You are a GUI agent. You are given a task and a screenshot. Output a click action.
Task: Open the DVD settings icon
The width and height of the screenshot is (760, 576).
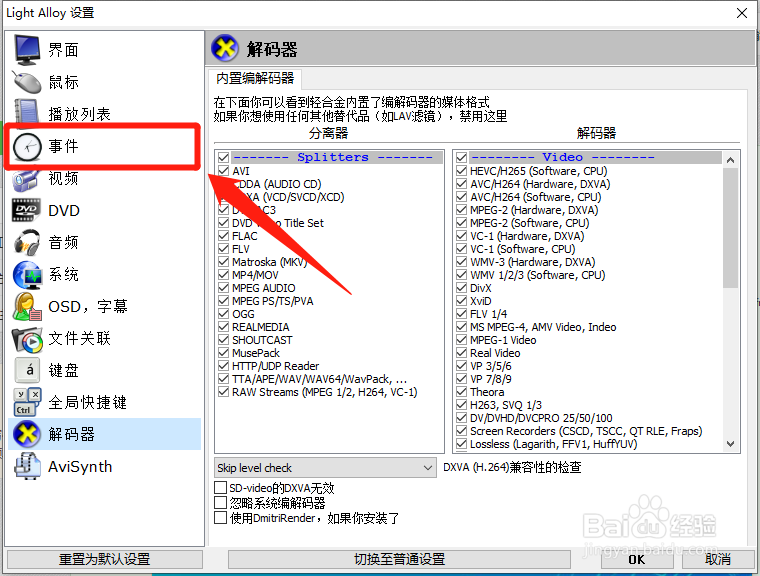click(26, 210)
